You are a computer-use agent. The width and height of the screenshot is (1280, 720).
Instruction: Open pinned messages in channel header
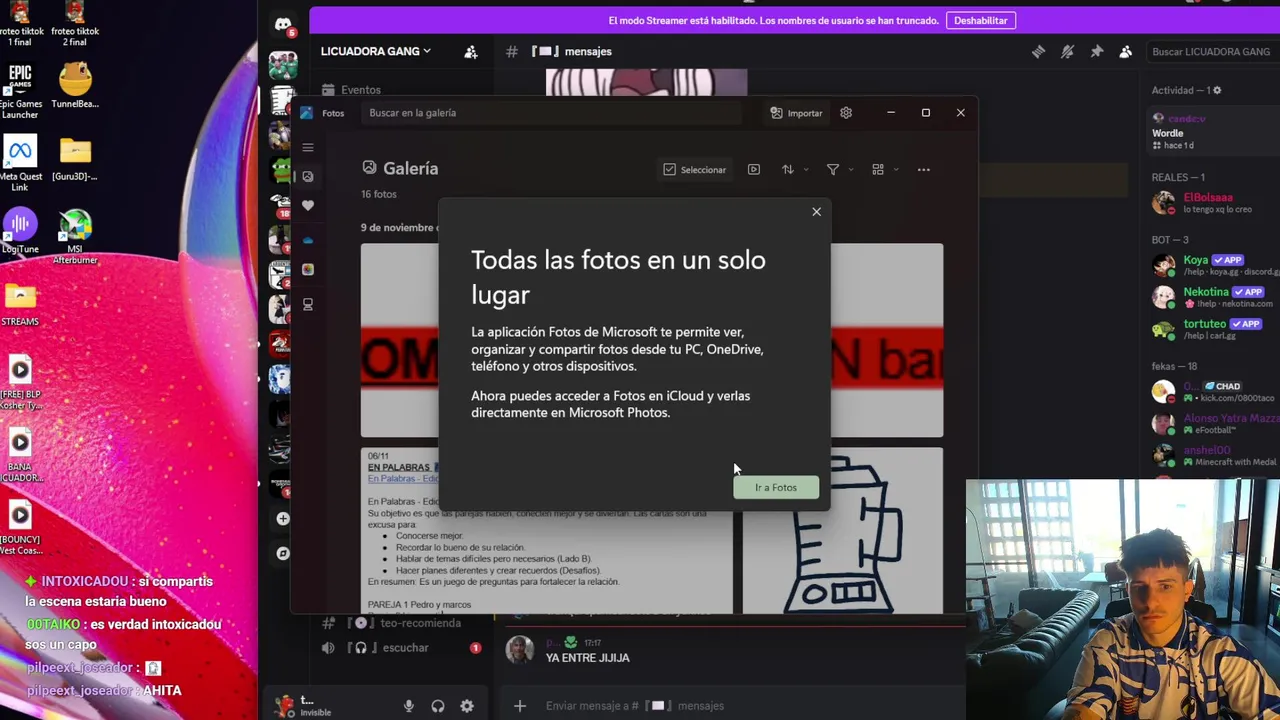coord(1097,52)
